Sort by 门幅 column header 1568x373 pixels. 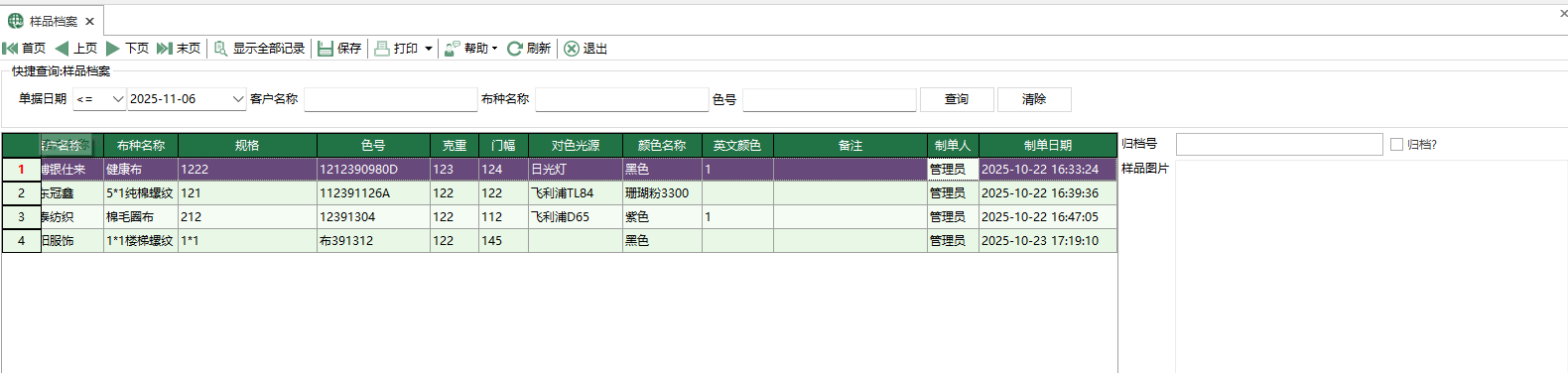pyautogui.click(x=503, y=145)
